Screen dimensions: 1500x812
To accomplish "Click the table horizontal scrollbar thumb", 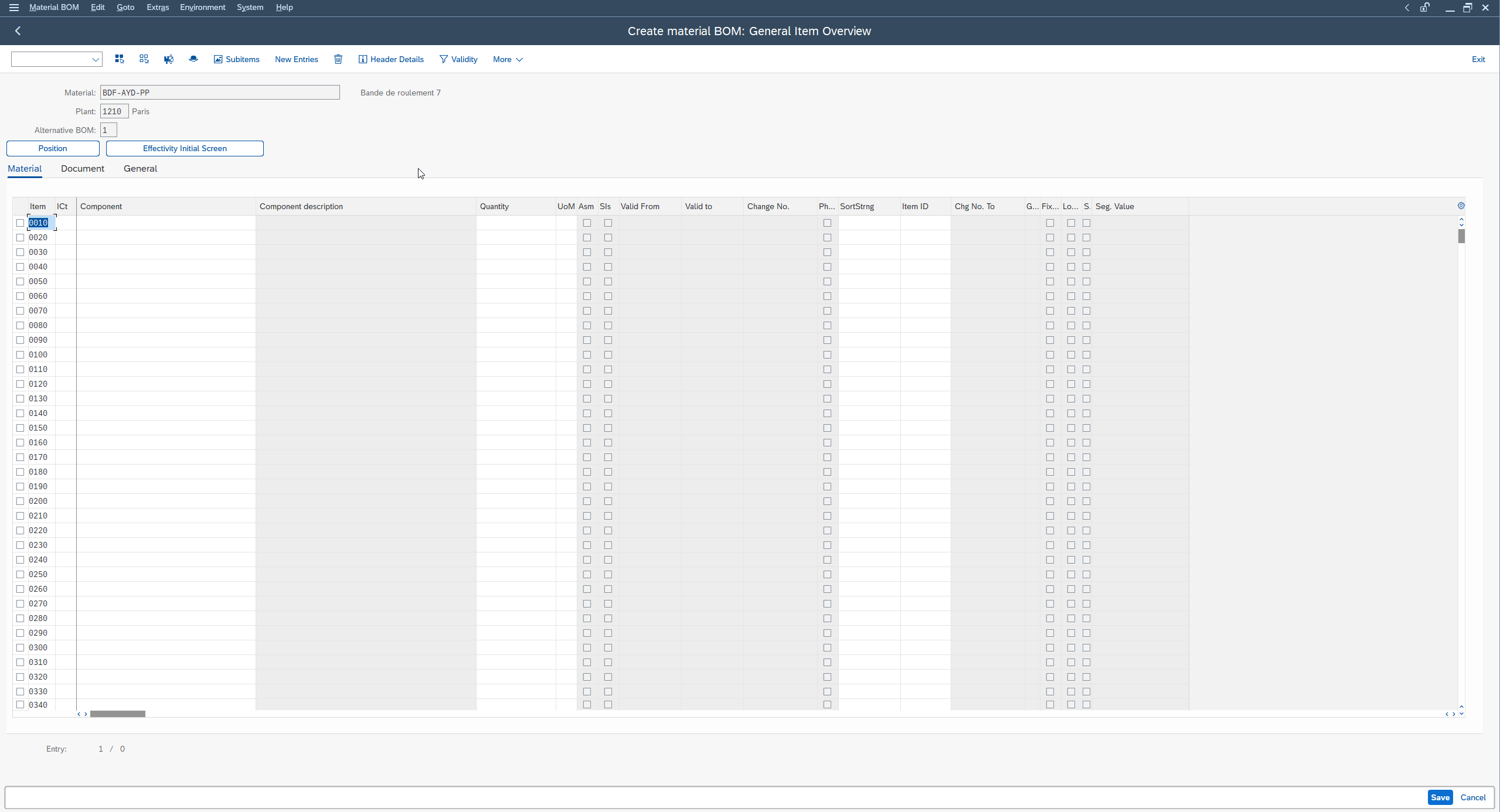I will (117, 714).
